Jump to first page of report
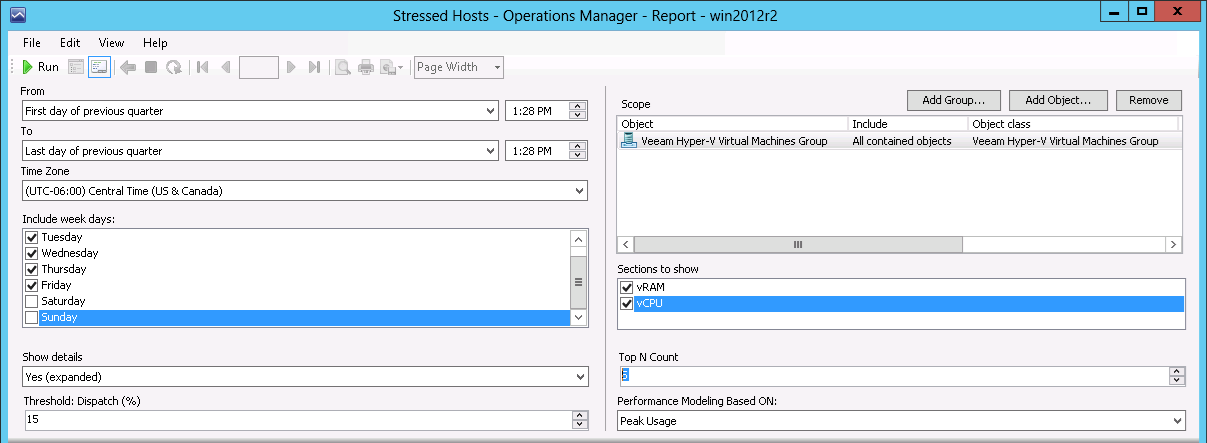 (x=203, y=67)
